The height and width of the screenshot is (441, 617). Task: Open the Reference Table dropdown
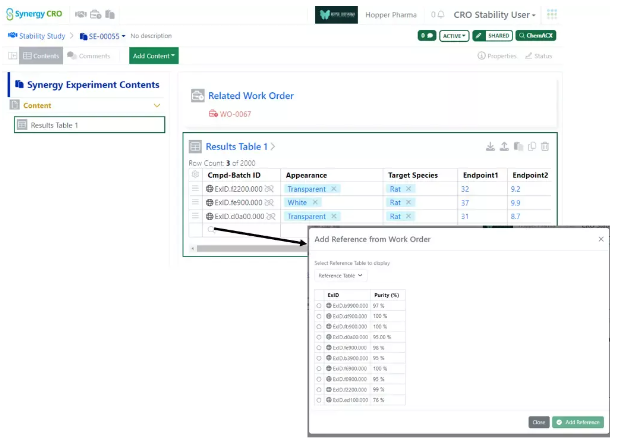341,275
